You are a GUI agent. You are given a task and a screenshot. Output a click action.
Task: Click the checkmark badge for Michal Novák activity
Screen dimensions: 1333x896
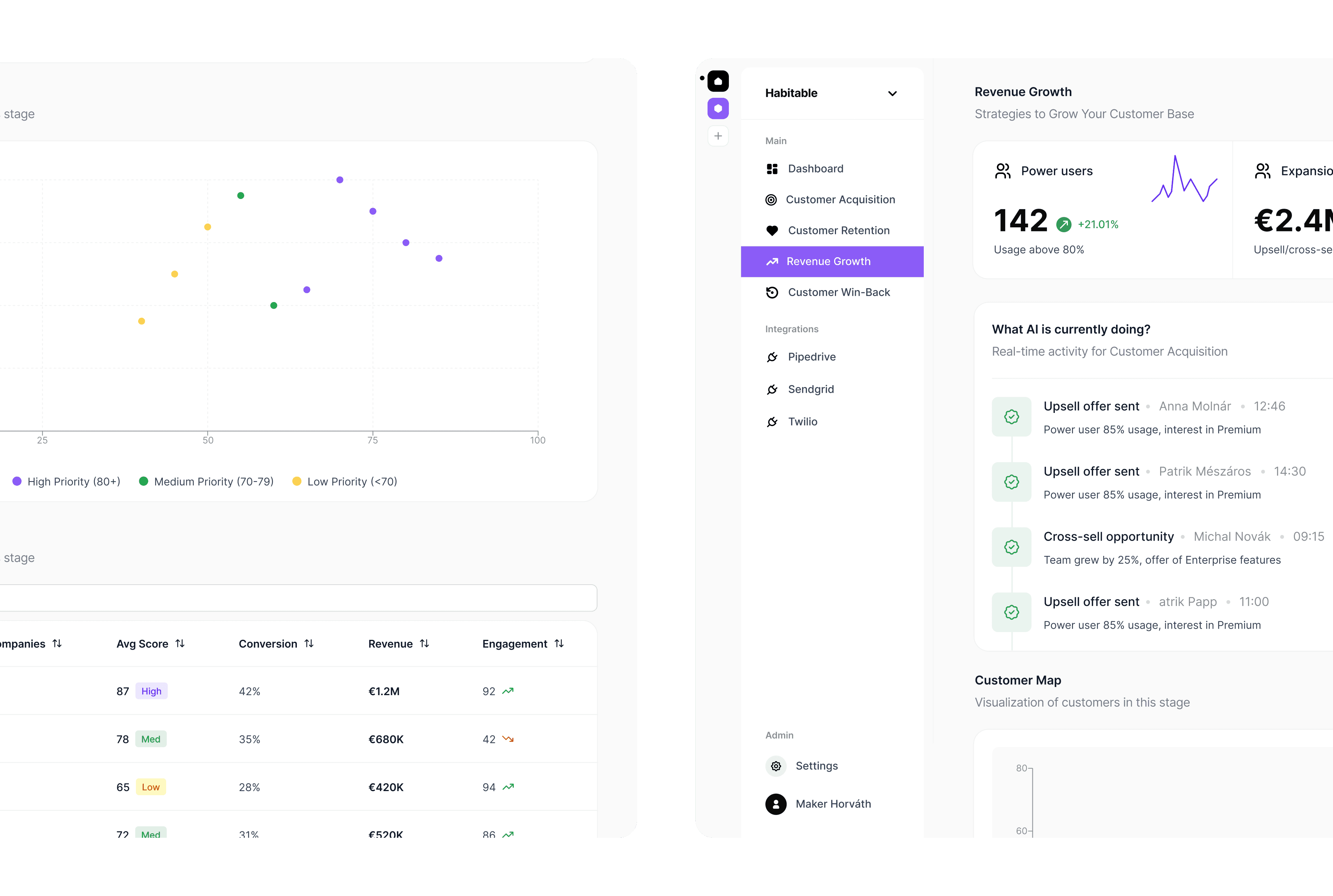point(1011,547)
